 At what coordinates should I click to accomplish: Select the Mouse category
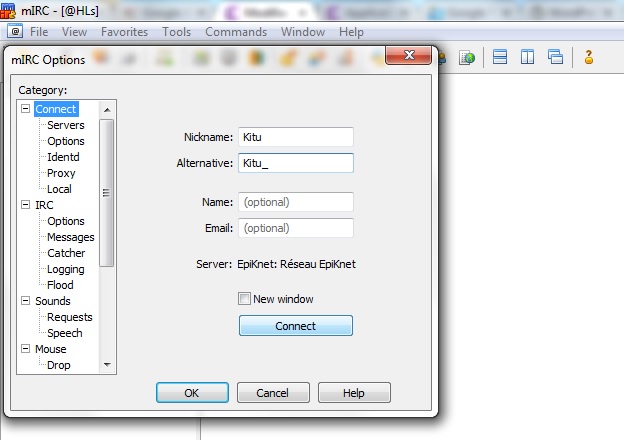click(x=51, y=349)
